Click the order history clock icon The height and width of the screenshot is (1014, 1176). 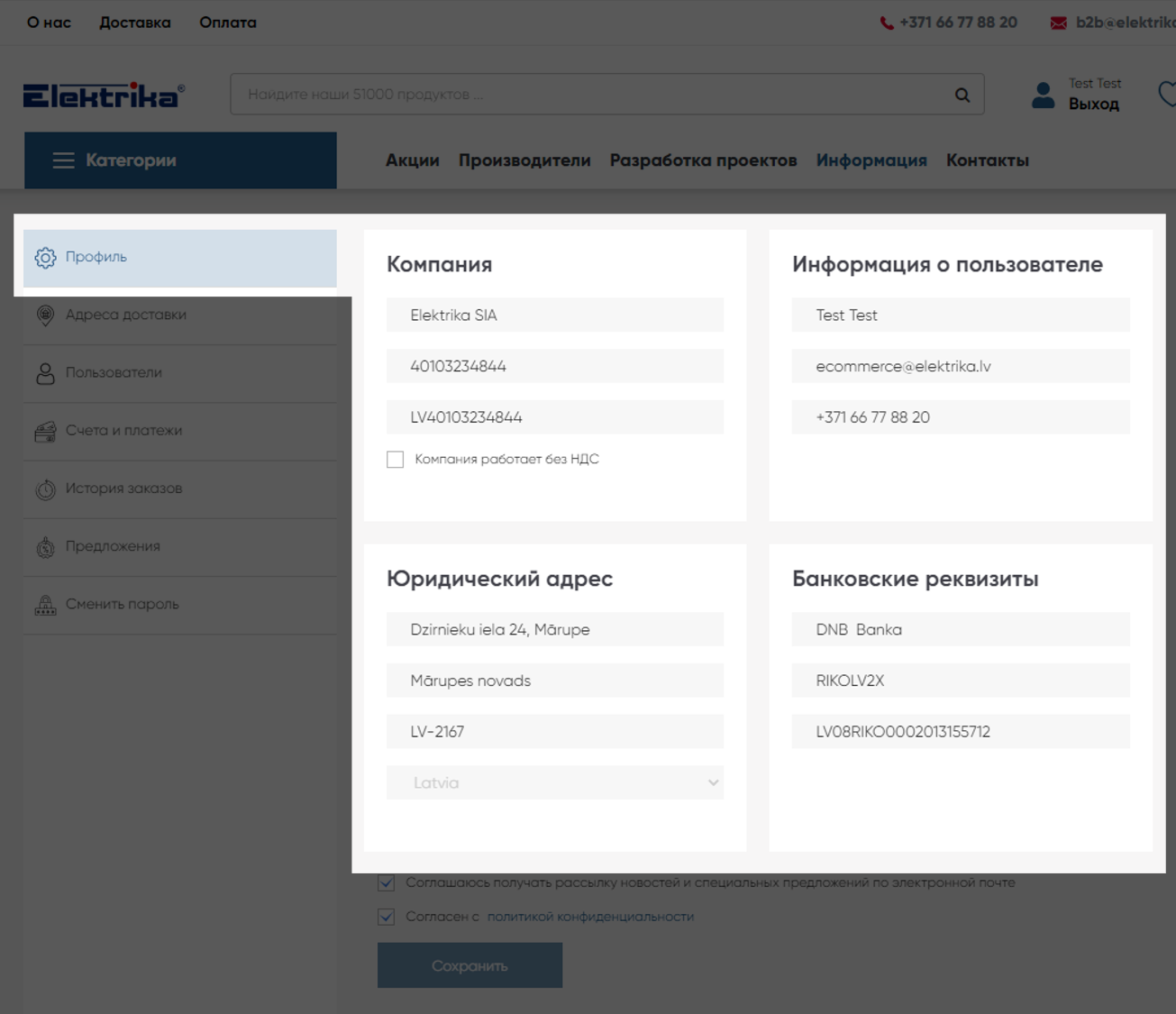point(45,489)
